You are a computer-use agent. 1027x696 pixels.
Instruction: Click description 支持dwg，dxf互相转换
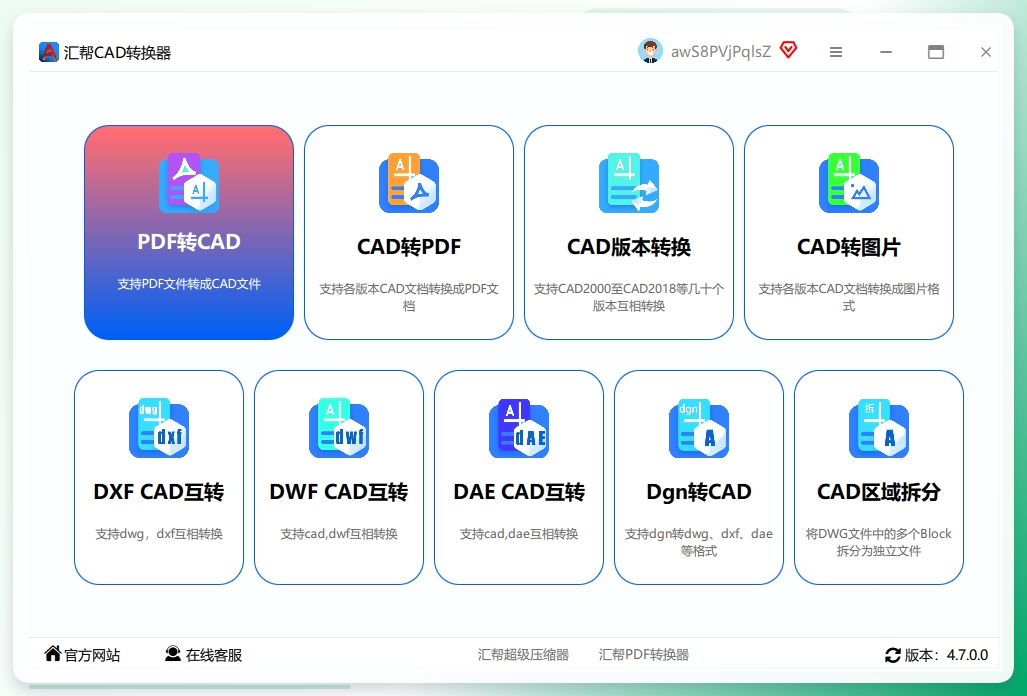pyautogui.click(x=159, y=534)
